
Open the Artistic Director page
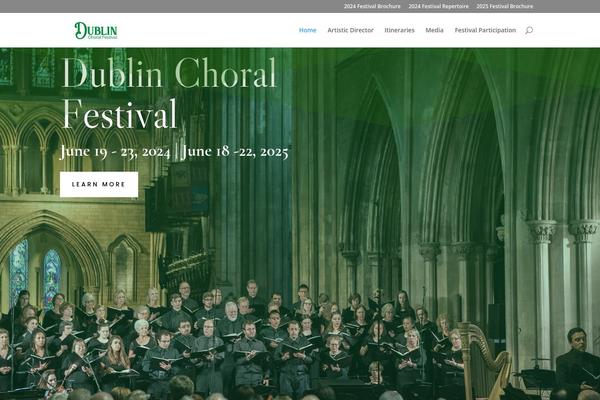click(x=350, y=30)
